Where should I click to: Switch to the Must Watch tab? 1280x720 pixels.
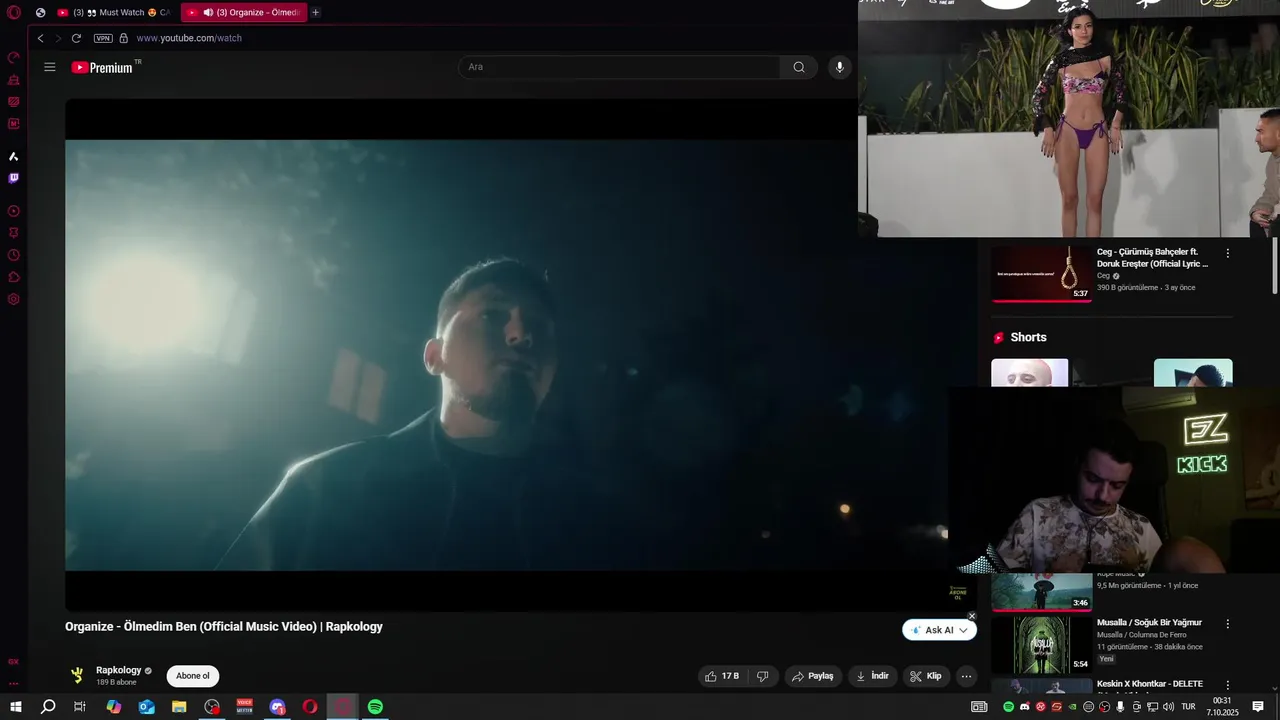coord(114,13)
